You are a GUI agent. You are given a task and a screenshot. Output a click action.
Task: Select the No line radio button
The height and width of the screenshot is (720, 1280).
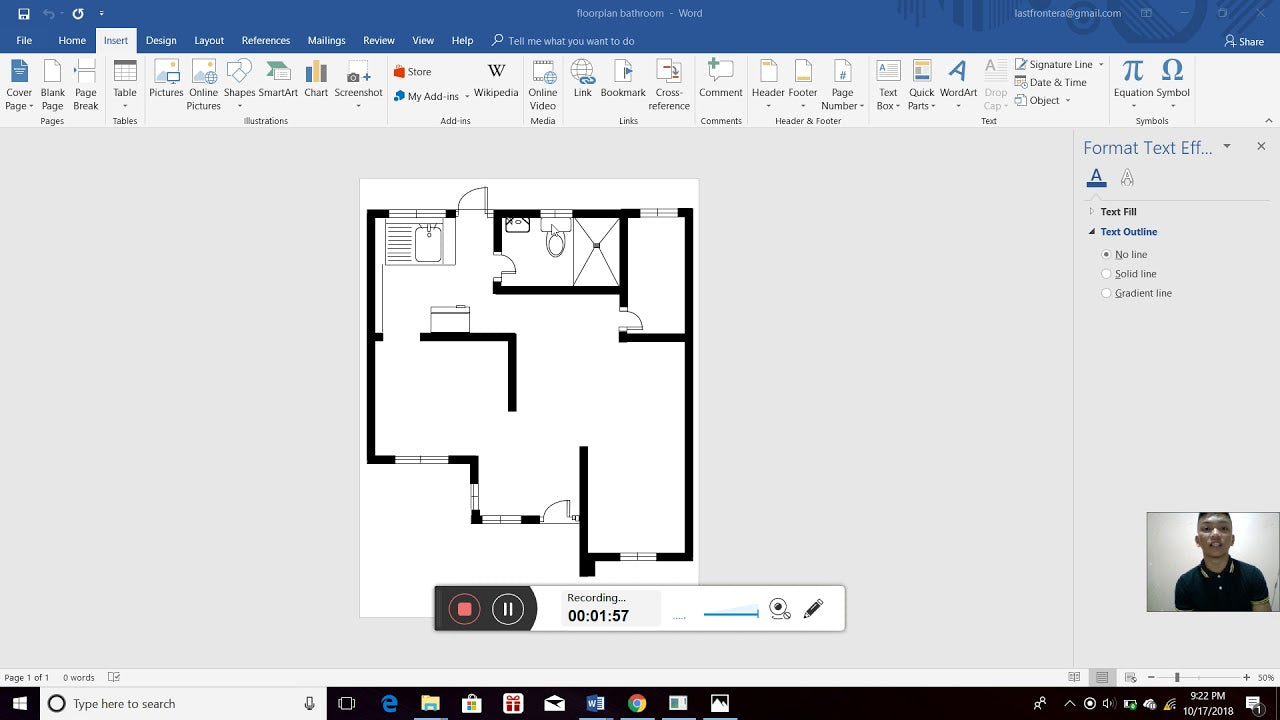coord(1107,254)
